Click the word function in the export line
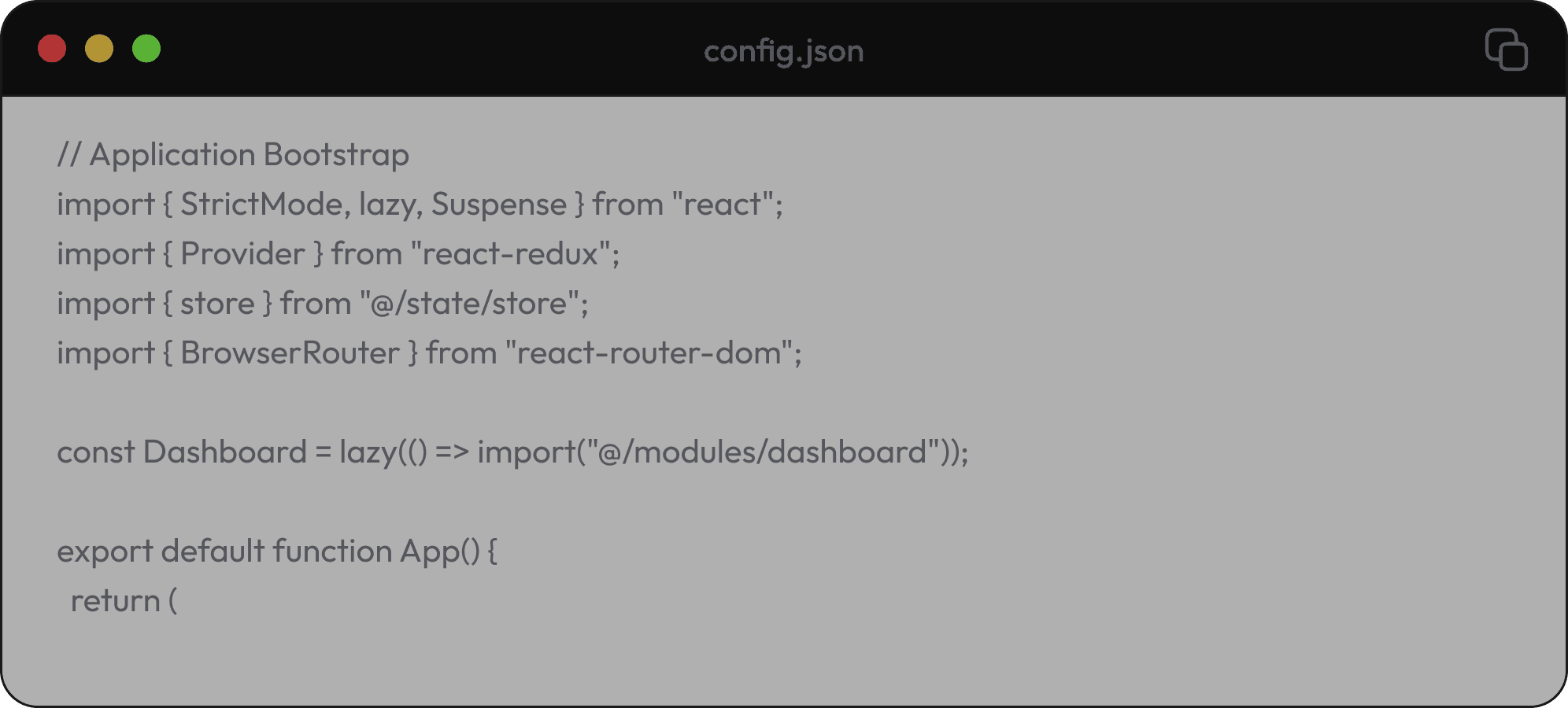The height and width of the screenshot is (708, 1568). pos(331,551)
